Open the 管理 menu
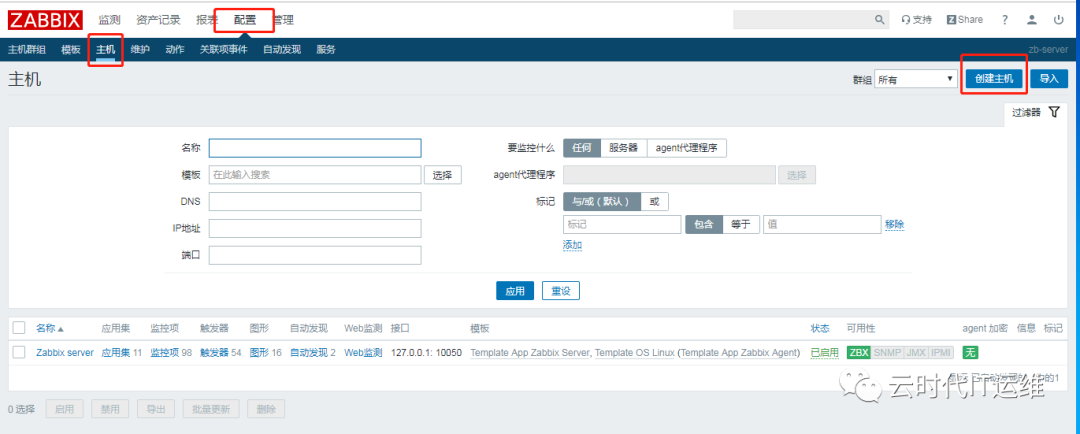This screenshot has height=434, width=1080. click(x=282, y=20)
